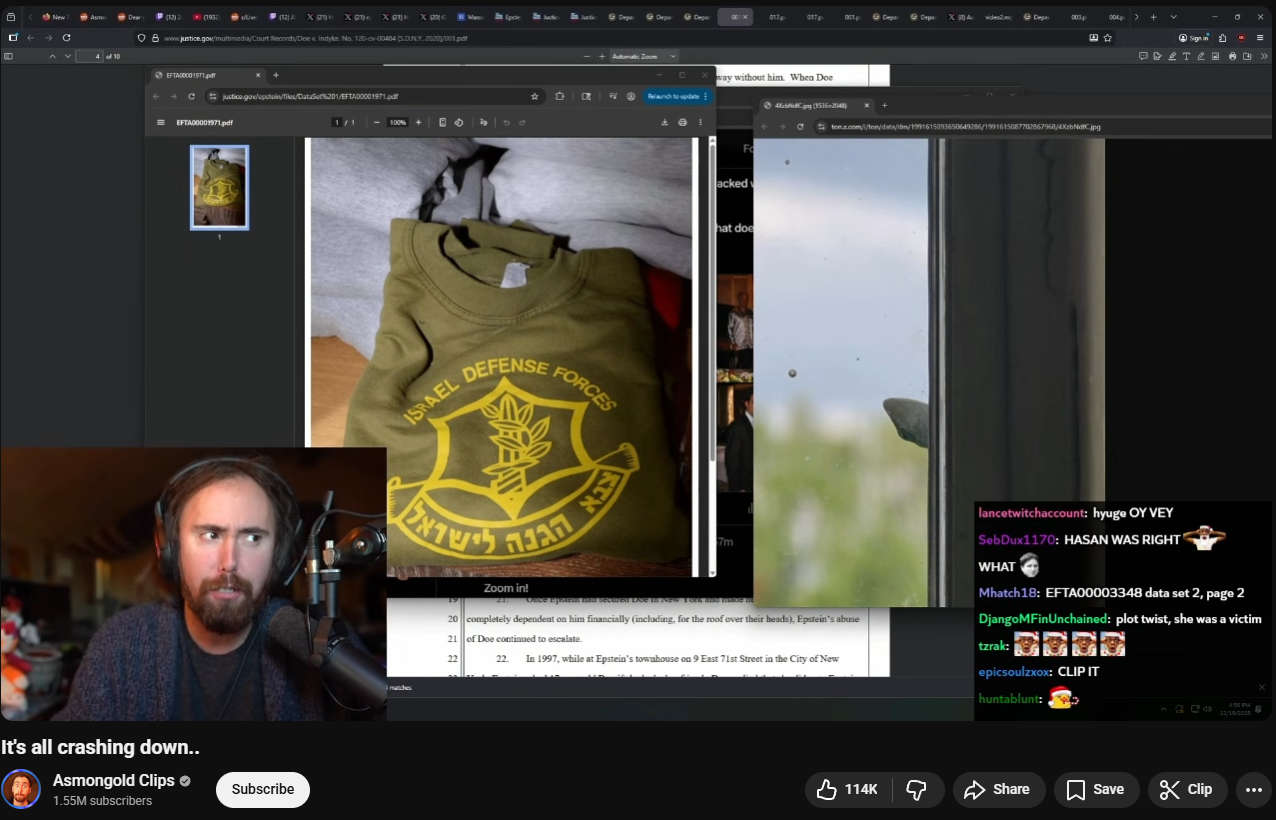Toggle the Firefox PDF sidebar button
The image size is (1276, 820).
(9, 56)
